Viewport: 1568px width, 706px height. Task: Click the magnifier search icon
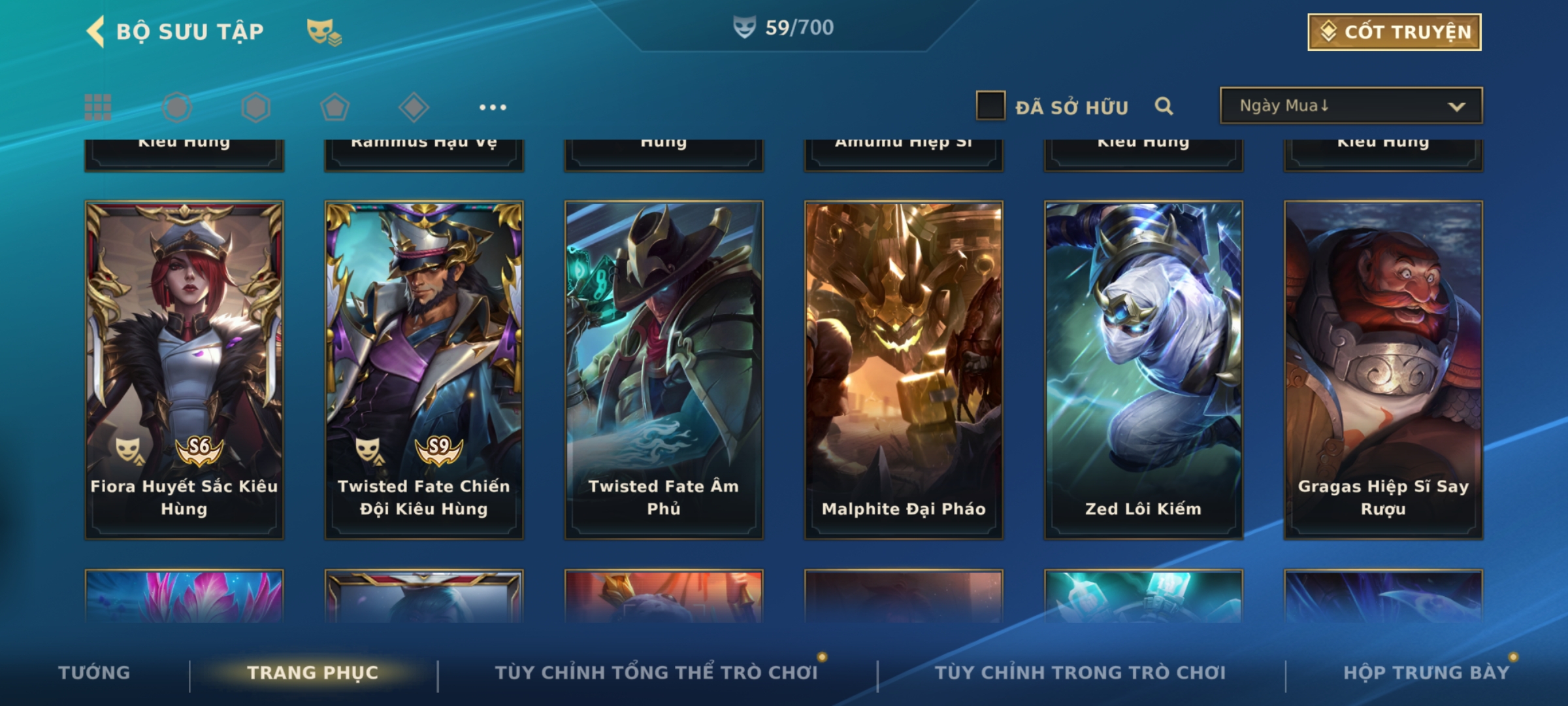point(1164,106)
